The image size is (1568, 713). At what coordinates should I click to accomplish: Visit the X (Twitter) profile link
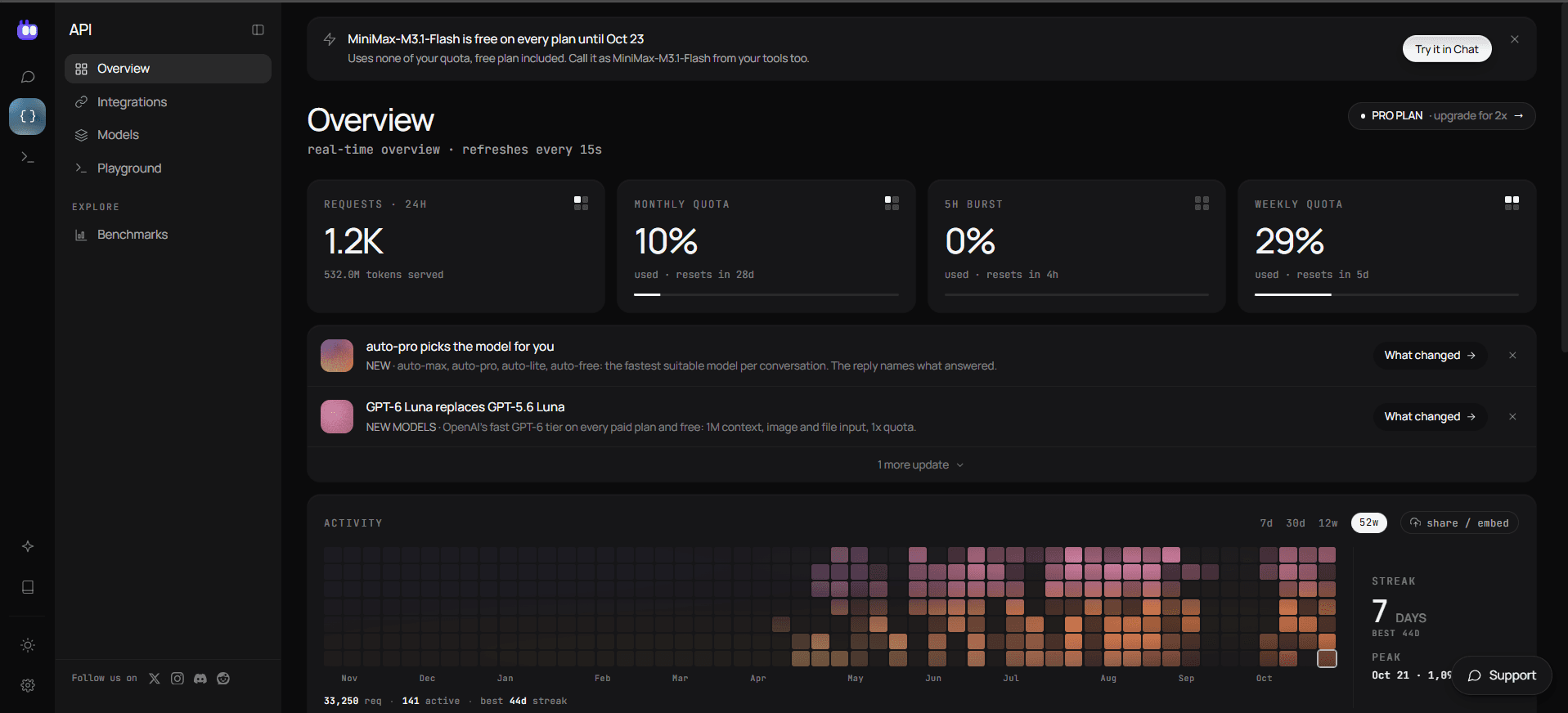[155, 678]
